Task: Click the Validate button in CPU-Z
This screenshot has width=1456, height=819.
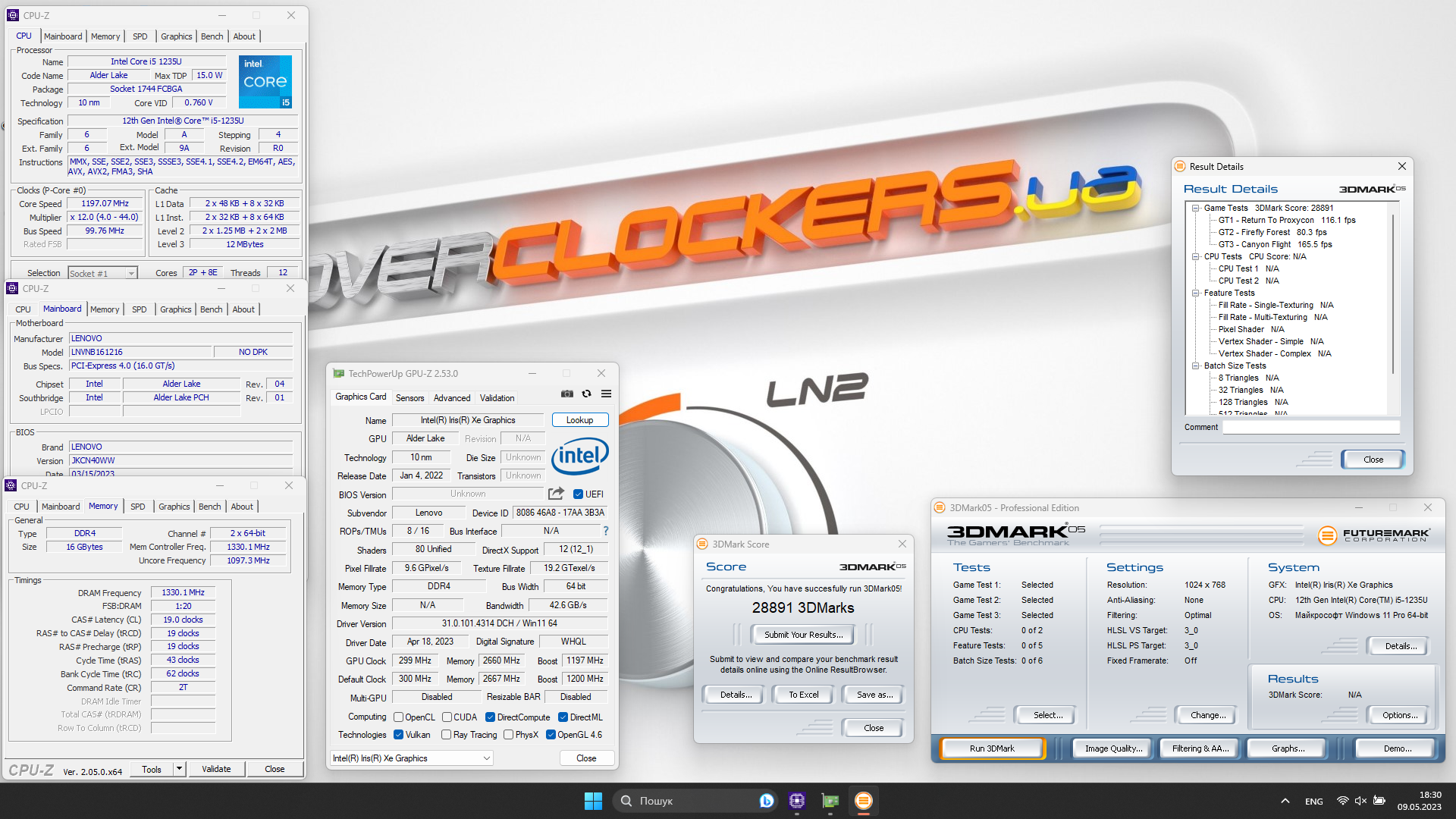Action: point(216,769)
